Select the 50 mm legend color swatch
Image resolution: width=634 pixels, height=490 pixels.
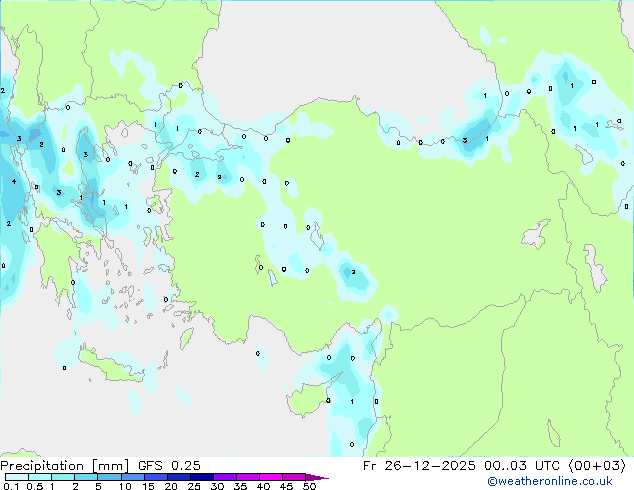311,477
